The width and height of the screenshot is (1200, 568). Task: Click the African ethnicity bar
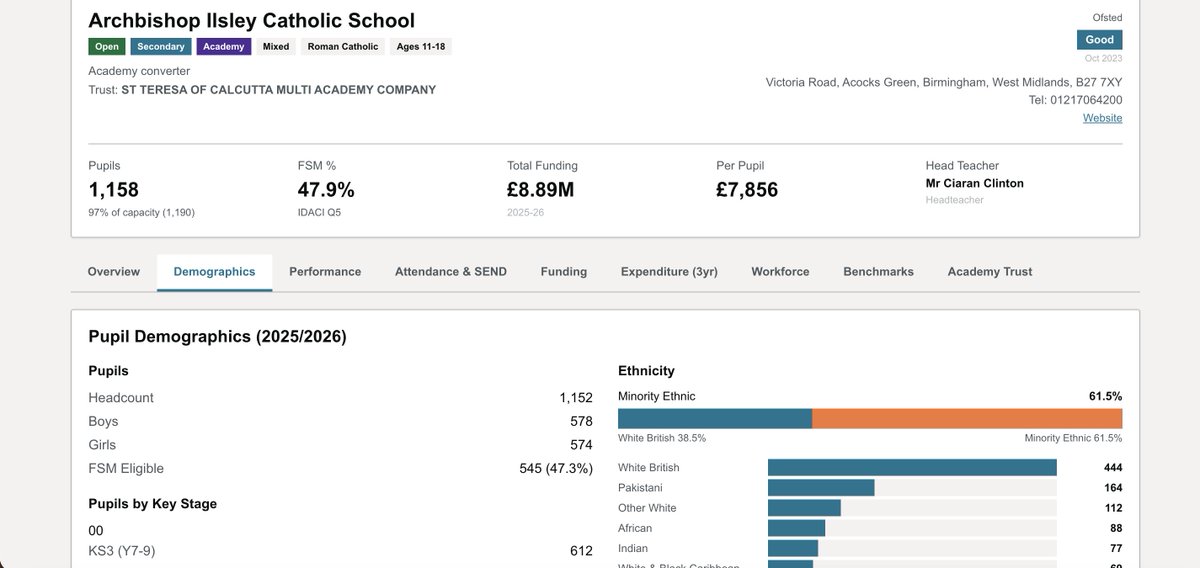point(796,528)
